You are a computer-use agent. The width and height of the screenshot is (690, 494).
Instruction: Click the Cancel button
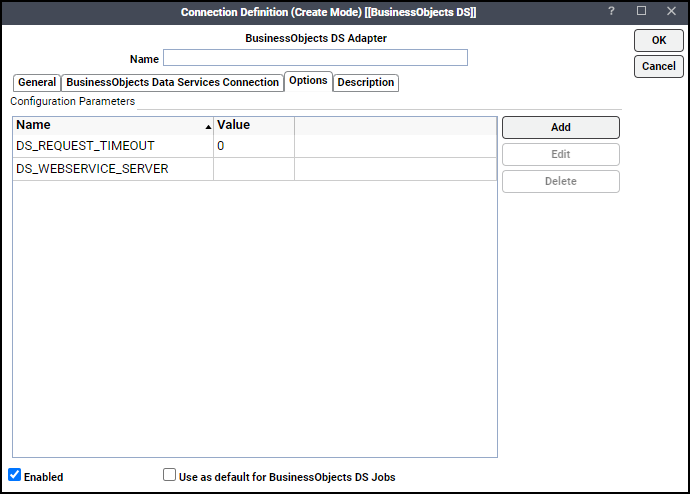(659, 66)
